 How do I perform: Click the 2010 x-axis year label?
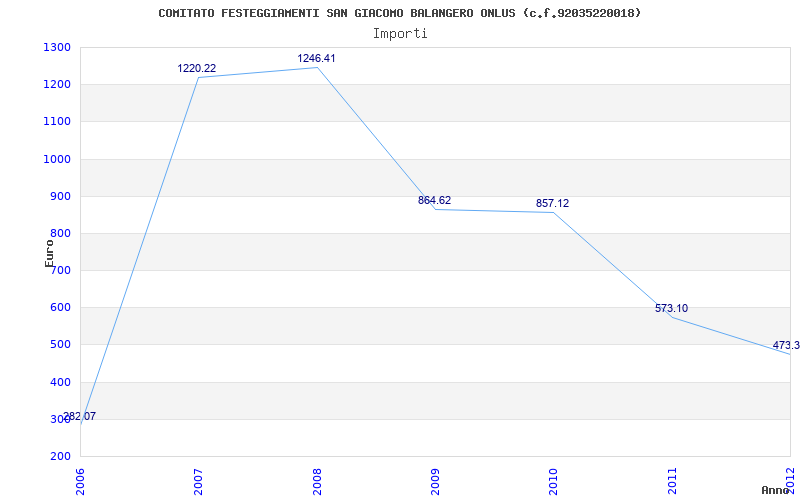554,481
